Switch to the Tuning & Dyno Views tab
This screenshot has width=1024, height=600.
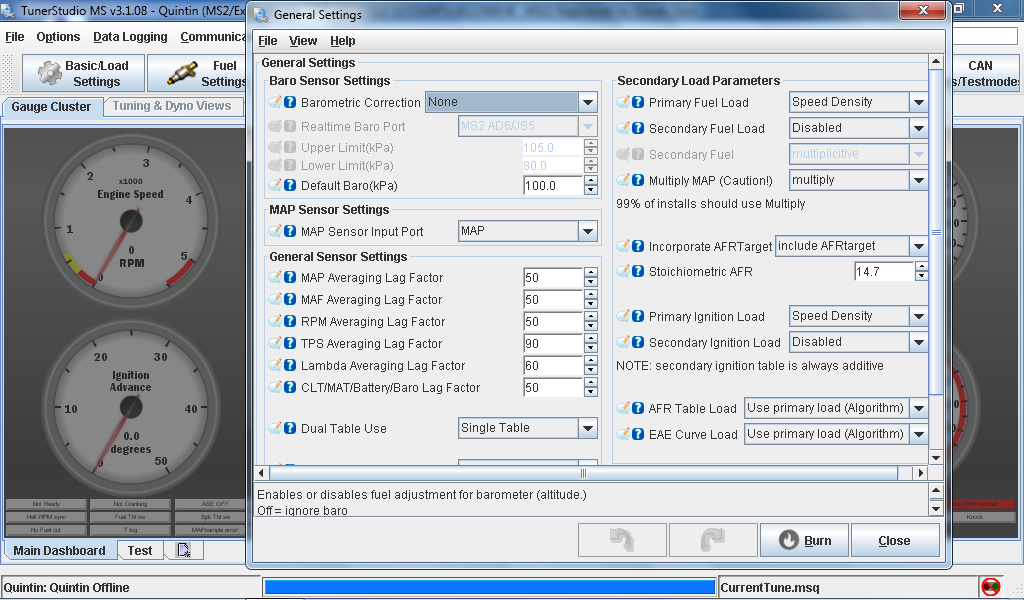pos(171,106)
